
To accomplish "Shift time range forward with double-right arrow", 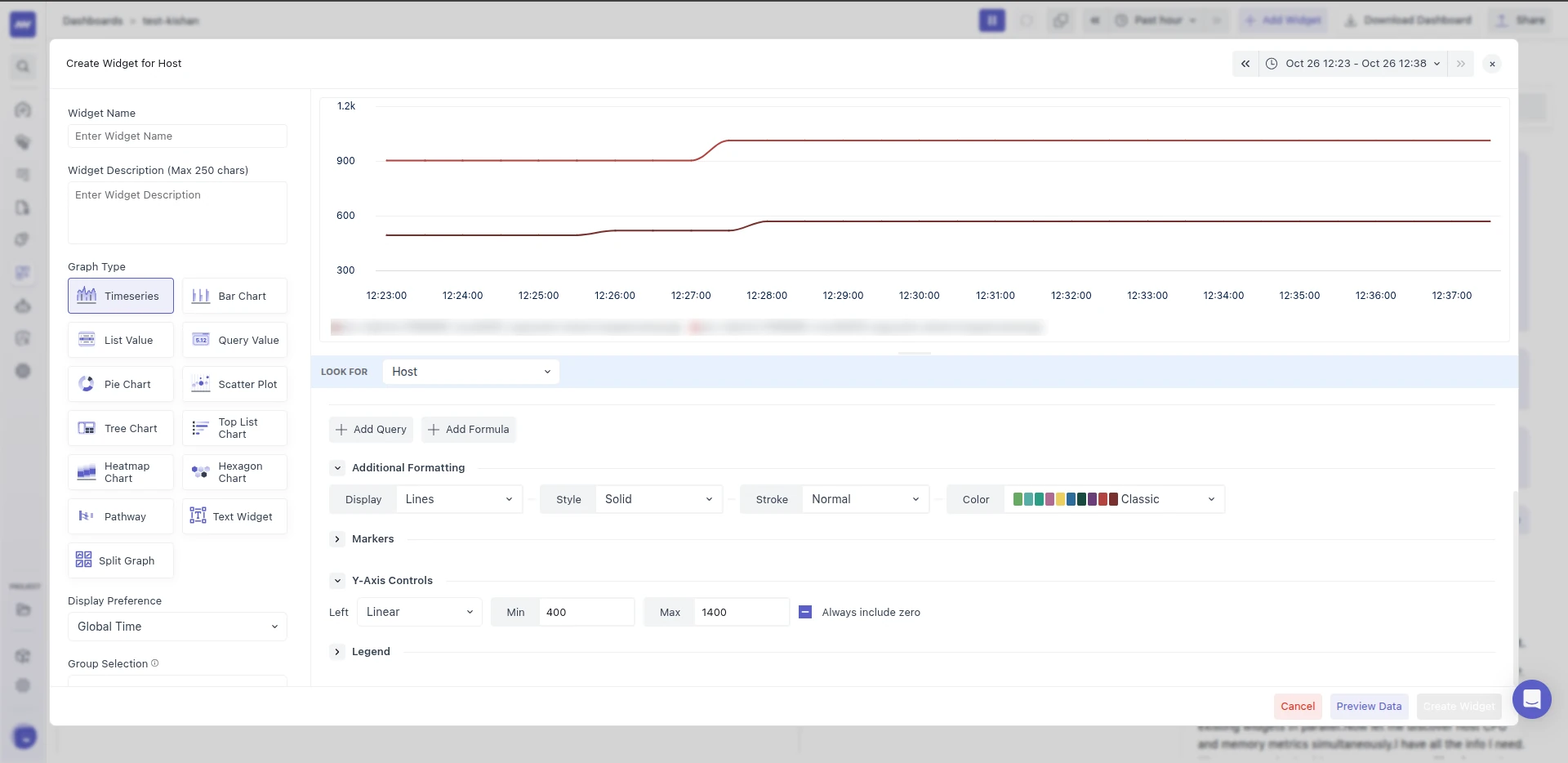I will coord(1461,64).
